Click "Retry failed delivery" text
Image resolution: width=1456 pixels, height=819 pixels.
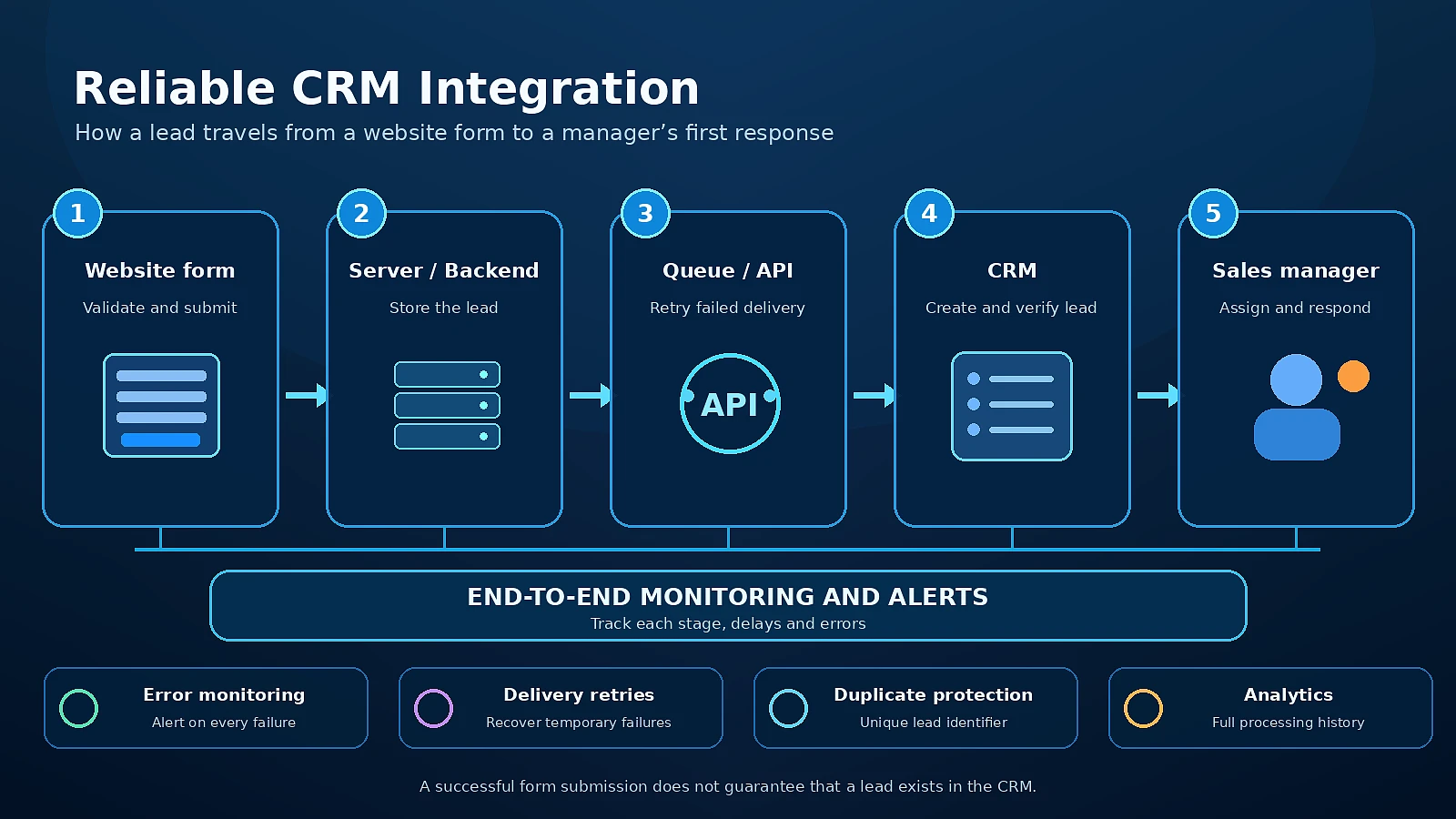pyautogui.click(x=728, y=308)
